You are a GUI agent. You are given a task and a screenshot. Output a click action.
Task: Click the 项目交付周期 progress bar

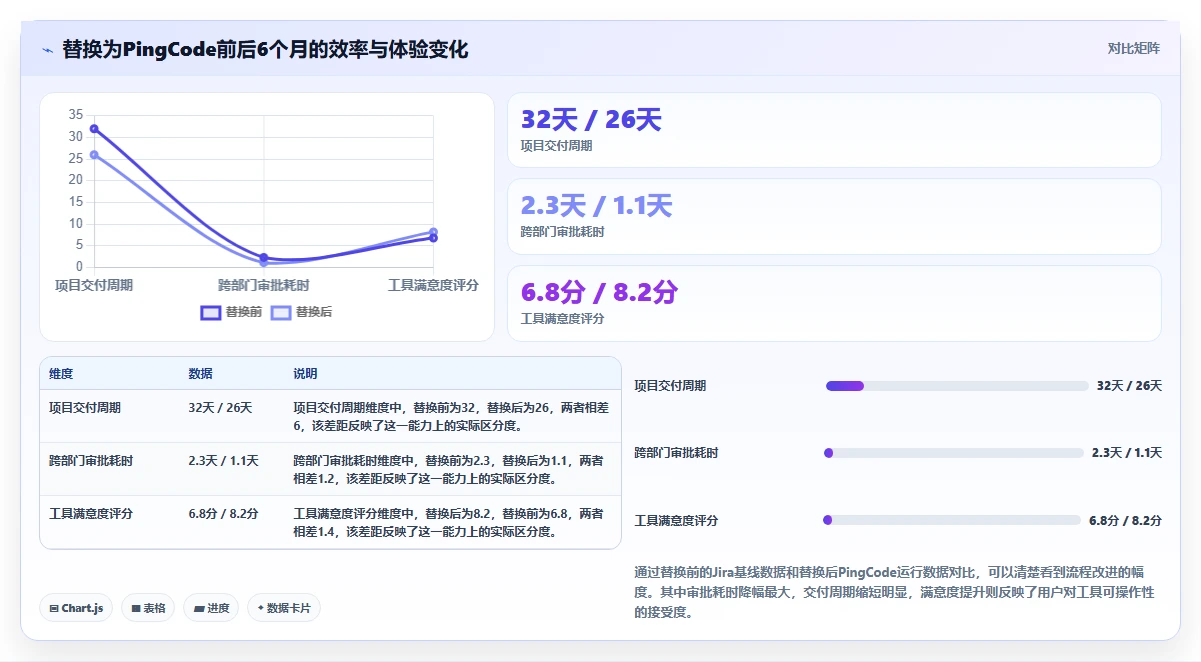(957, 386)
